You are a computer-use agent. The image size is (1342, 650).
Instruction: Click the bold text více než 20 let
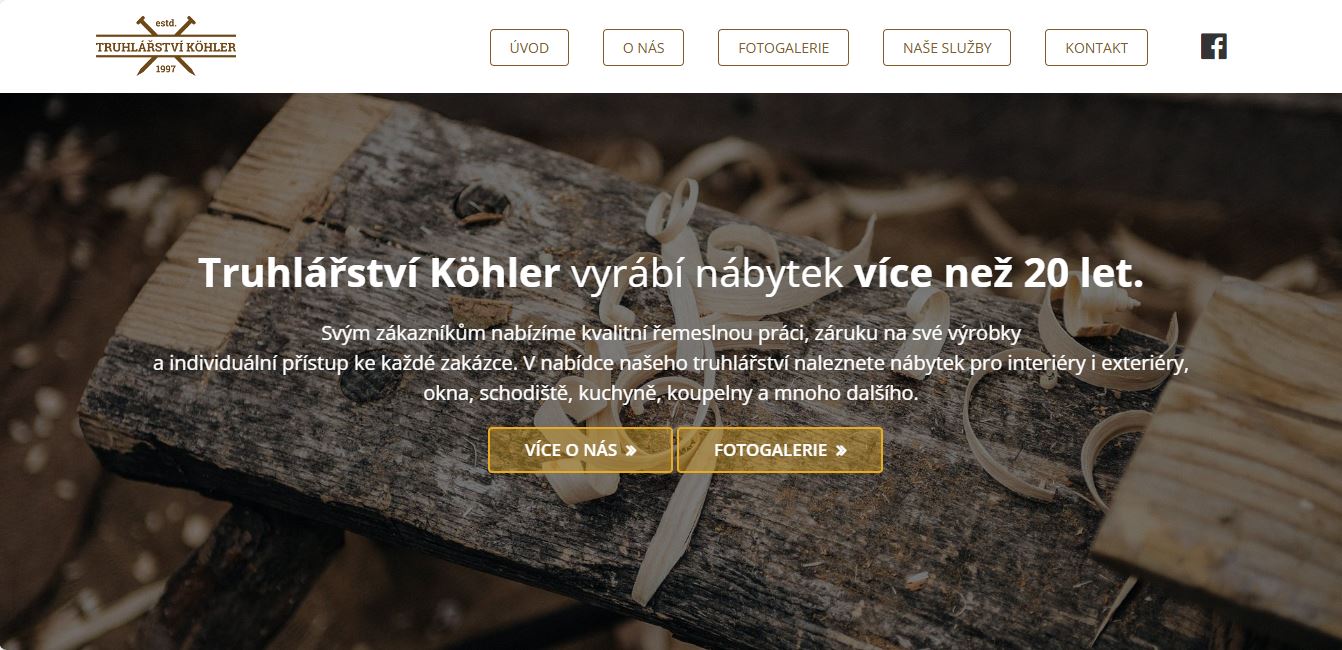pyautogui.click(x=998, y=273)
